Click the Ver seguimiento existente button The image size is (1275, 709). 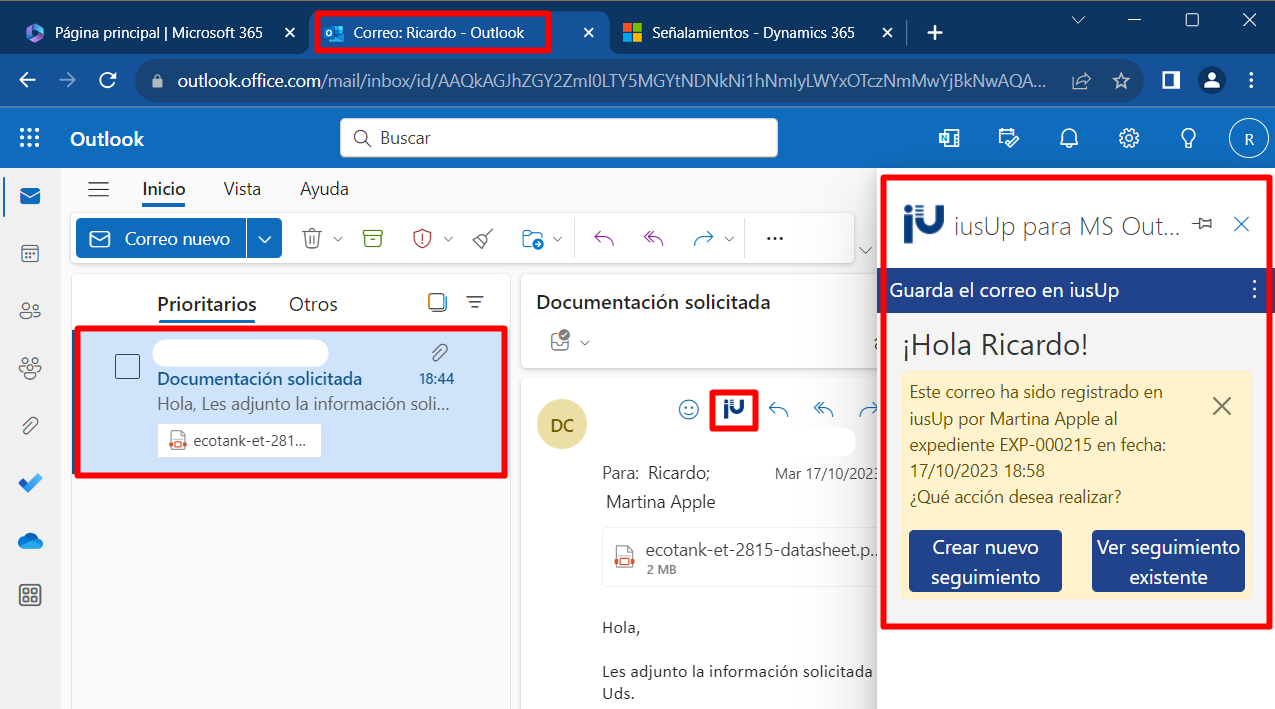tap(1168, 562)
